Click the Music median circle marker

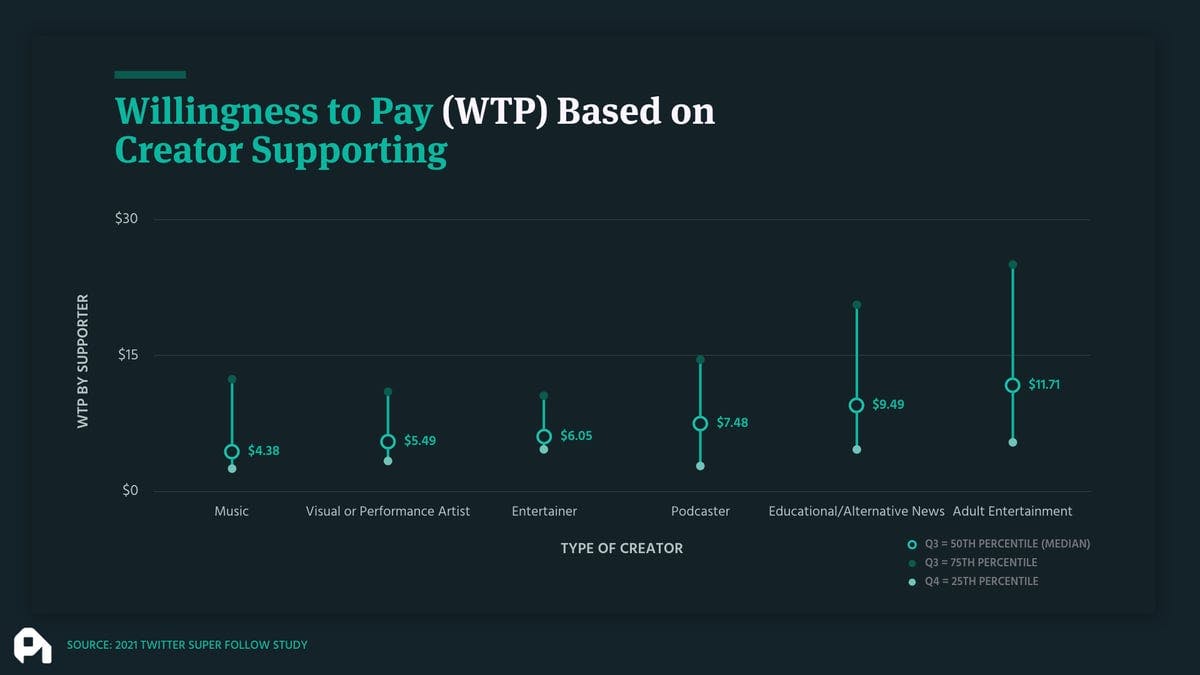click(232, 452)
